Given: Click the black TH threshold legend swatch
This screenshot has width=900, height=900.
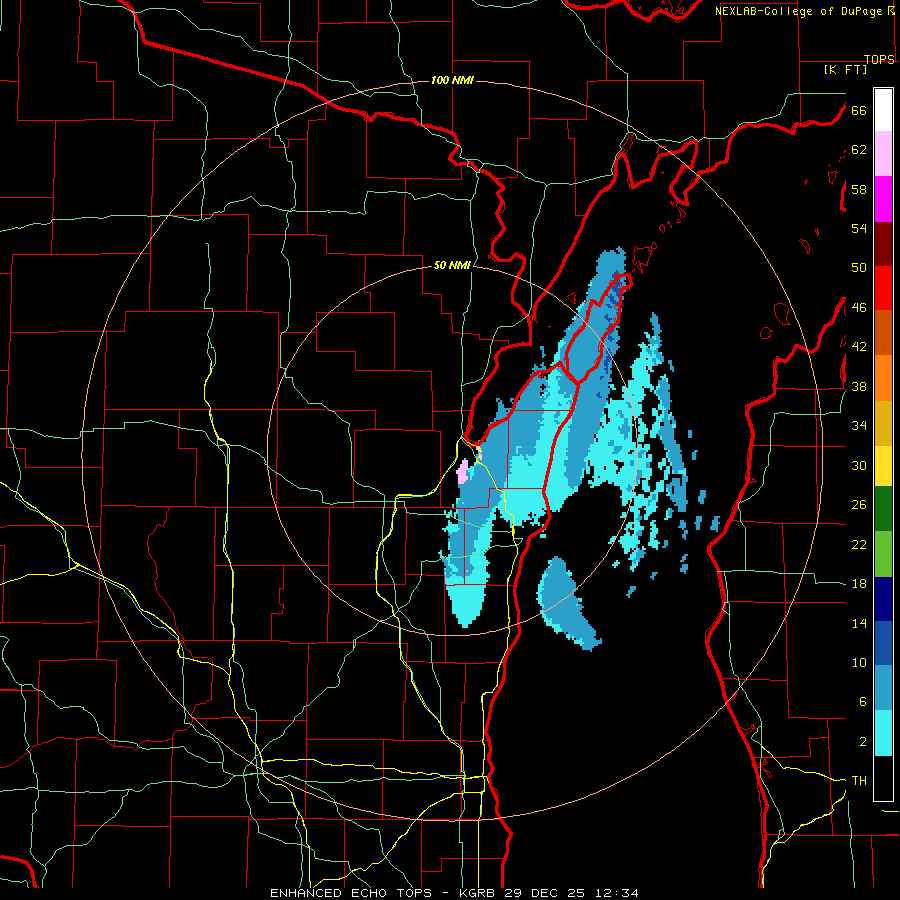Looking at the screenshot, I should 883,778.
